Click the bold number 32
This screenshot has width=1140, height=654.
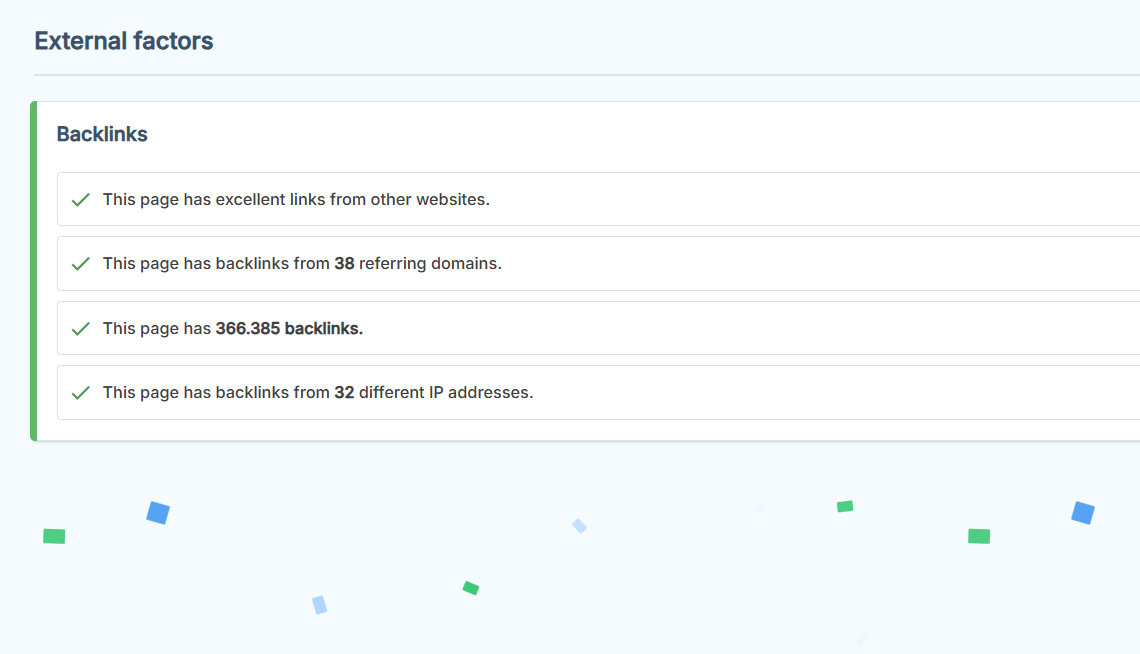pos(344,393)
